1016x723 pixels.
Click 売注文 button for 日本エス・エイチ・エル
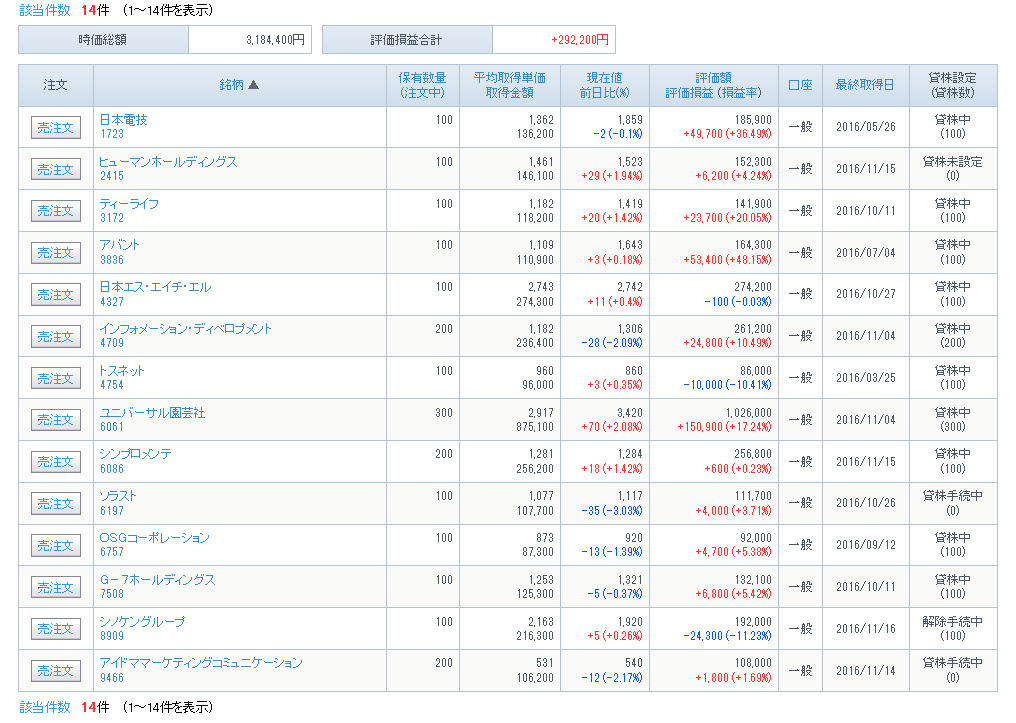[56, 295]
